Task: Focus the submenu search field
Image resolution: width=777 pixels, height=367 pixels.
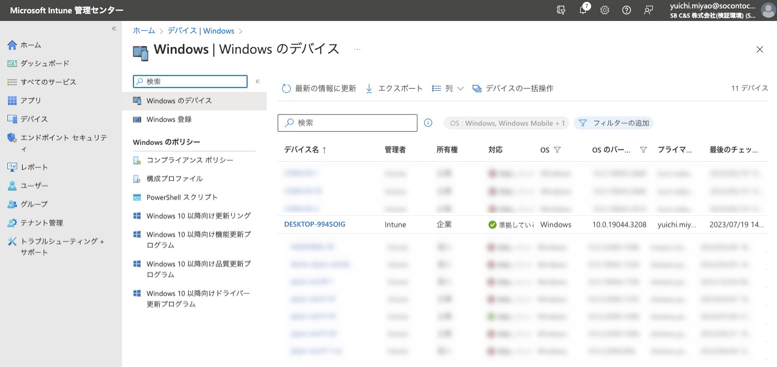Action: [190, 81]
